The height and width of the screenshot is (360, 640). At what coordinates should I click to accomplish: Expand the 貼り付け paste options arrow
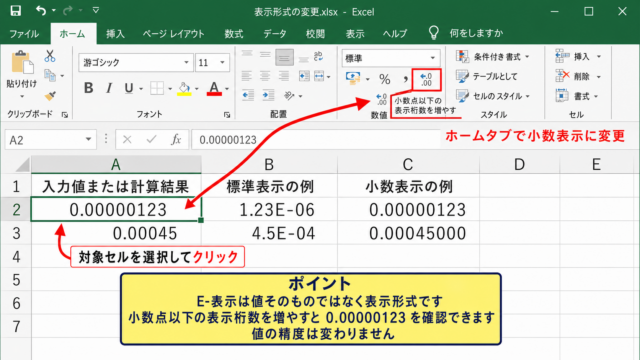[22, 97]
